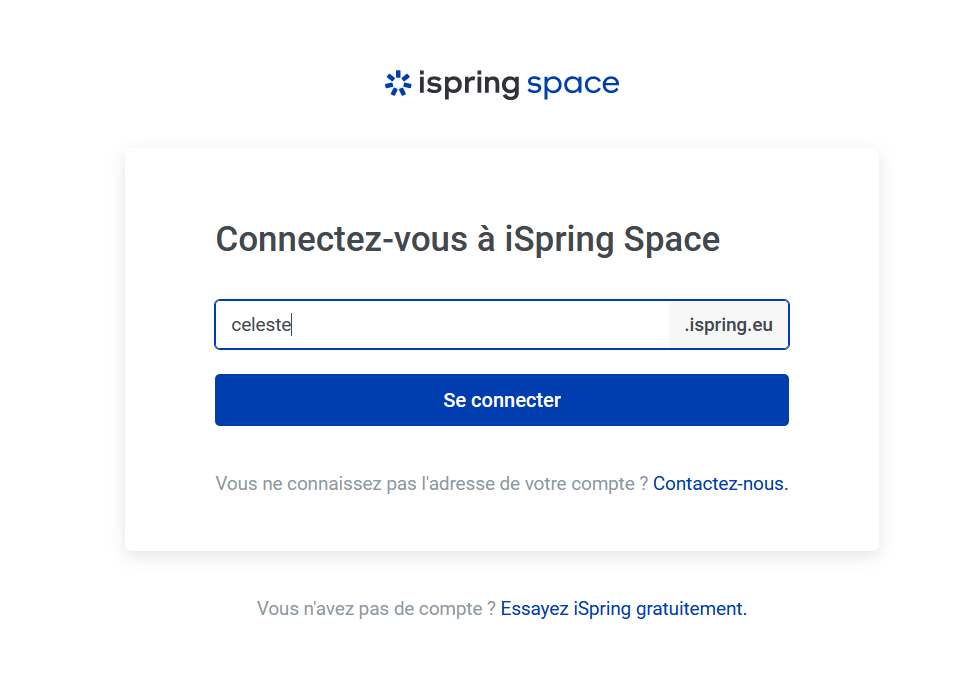Click the iSpring Space snowflake logo icon

[x=398, y=84]
